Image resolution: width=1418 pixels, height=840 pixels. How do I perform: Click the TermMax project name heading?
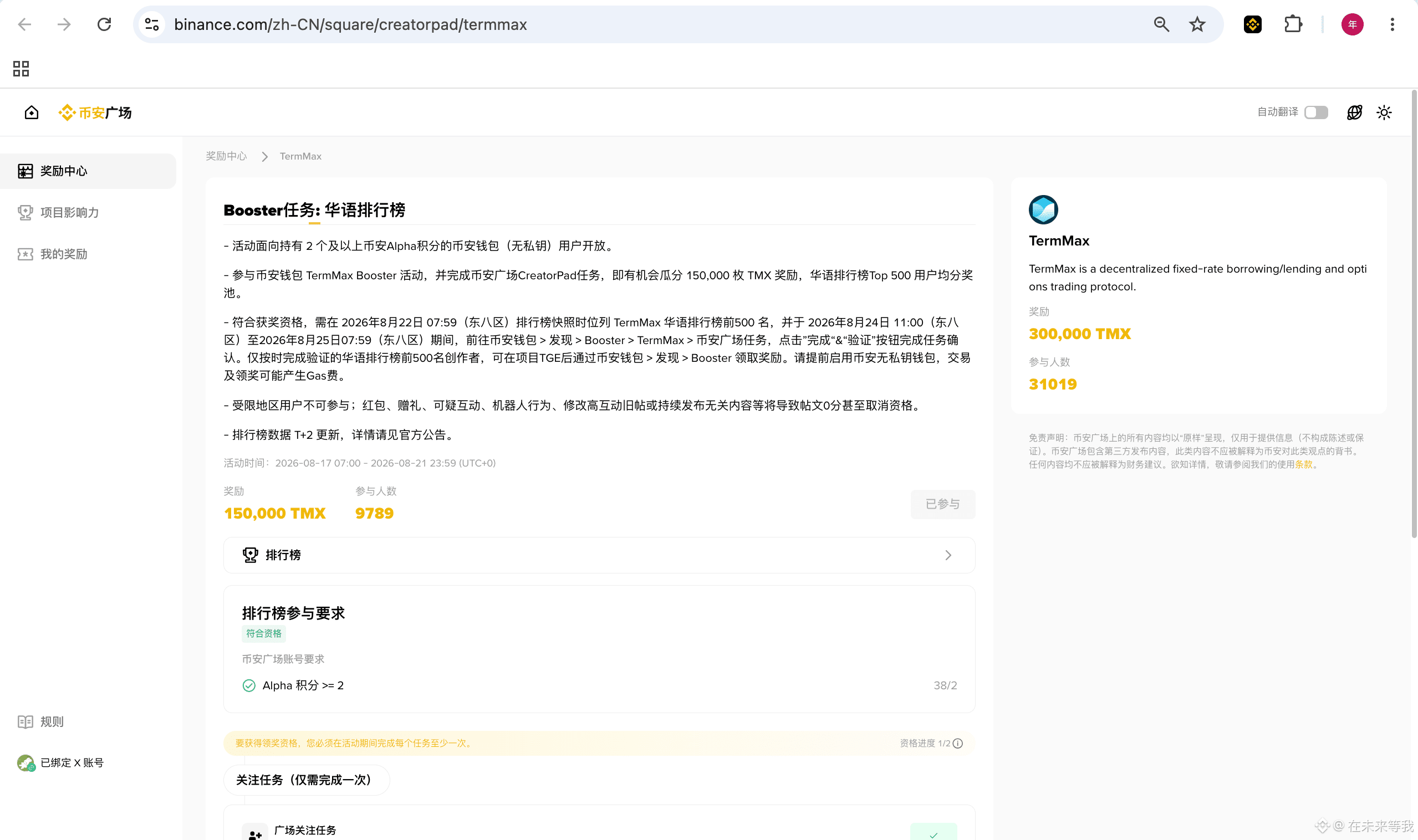1059,241
